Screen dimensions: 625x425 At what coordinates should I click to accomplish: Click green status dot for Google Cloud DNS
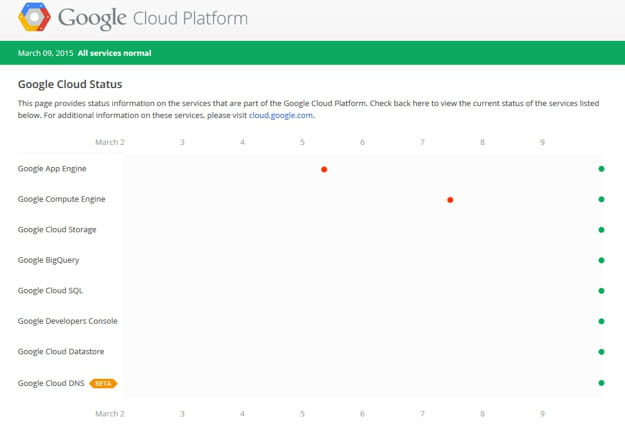point(601,383)
